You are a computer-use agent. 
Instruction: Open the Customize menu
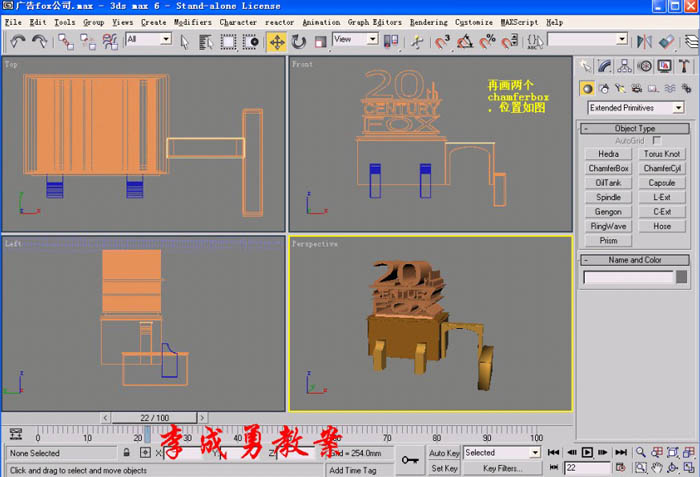474,22
